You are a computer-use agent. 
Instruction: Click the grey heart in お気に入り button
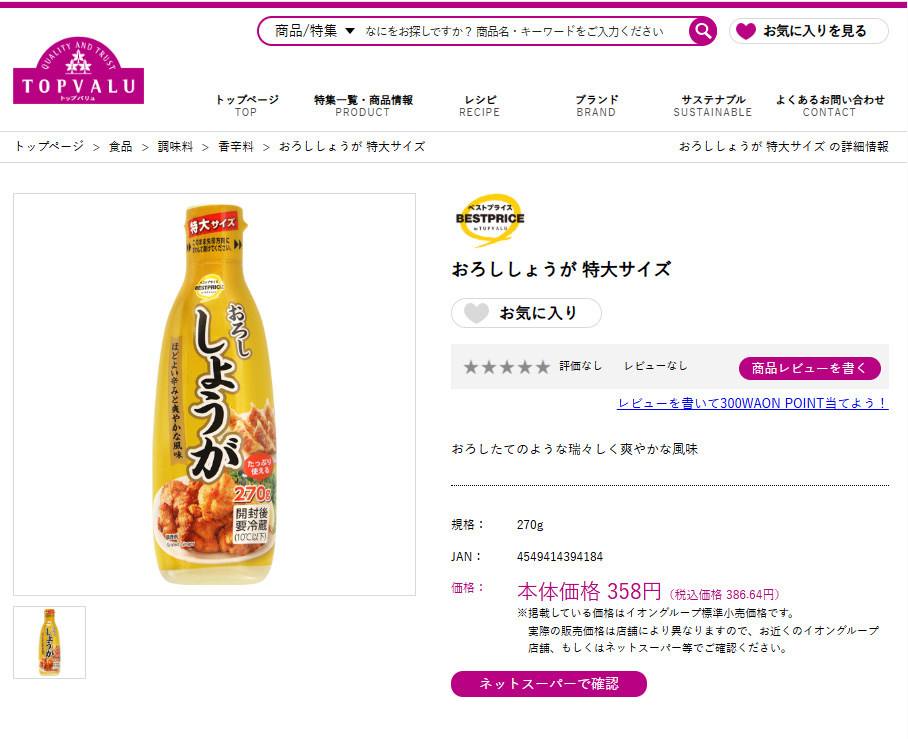click(x=476, y=313)
